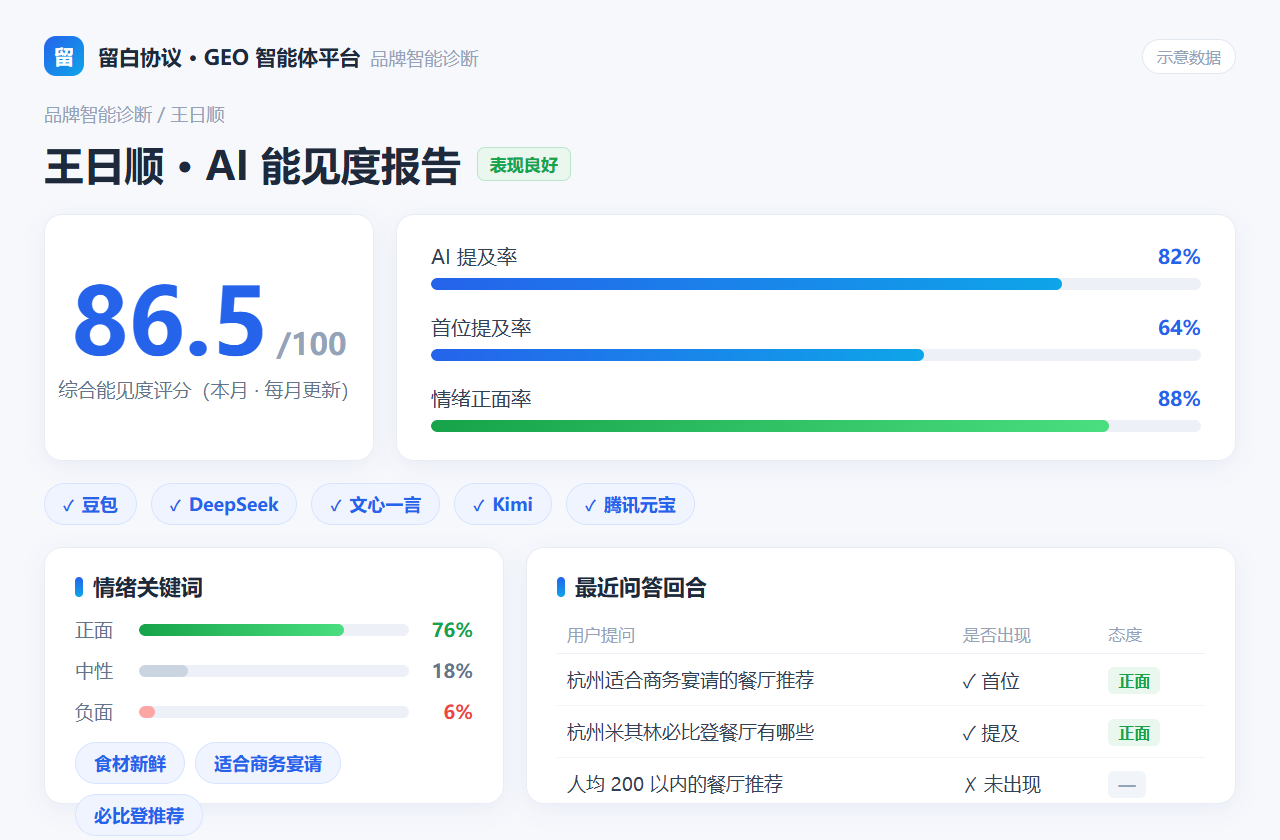
Task: Click the 负面 sentiment bar
Action: pyautogui.click(x=274, y=712)
